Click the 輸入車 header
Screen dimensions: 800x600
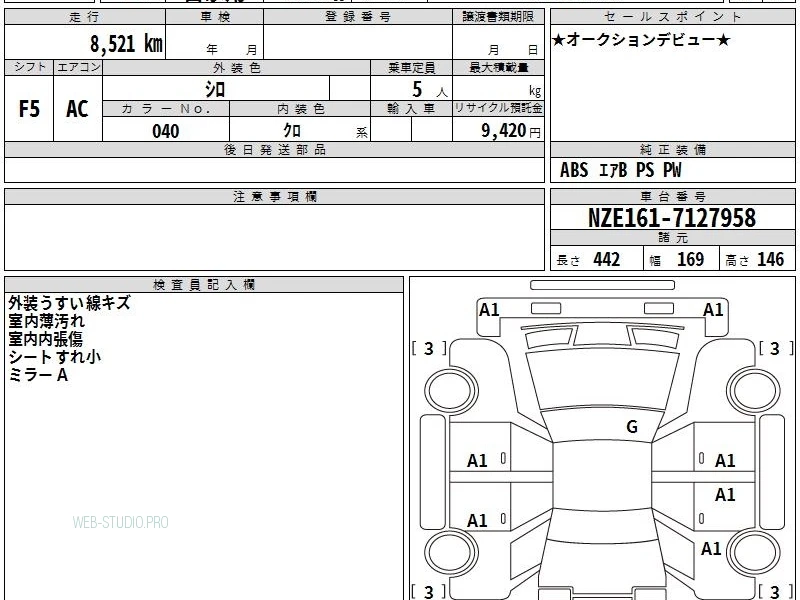[x=411, y=109]
